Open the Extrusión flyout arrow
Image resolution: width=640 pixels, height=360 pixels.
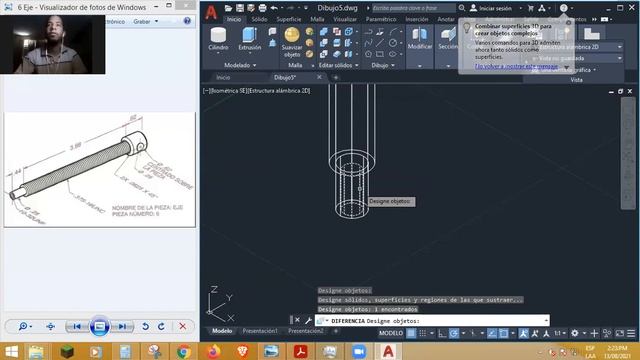click(x=249, y=53)
